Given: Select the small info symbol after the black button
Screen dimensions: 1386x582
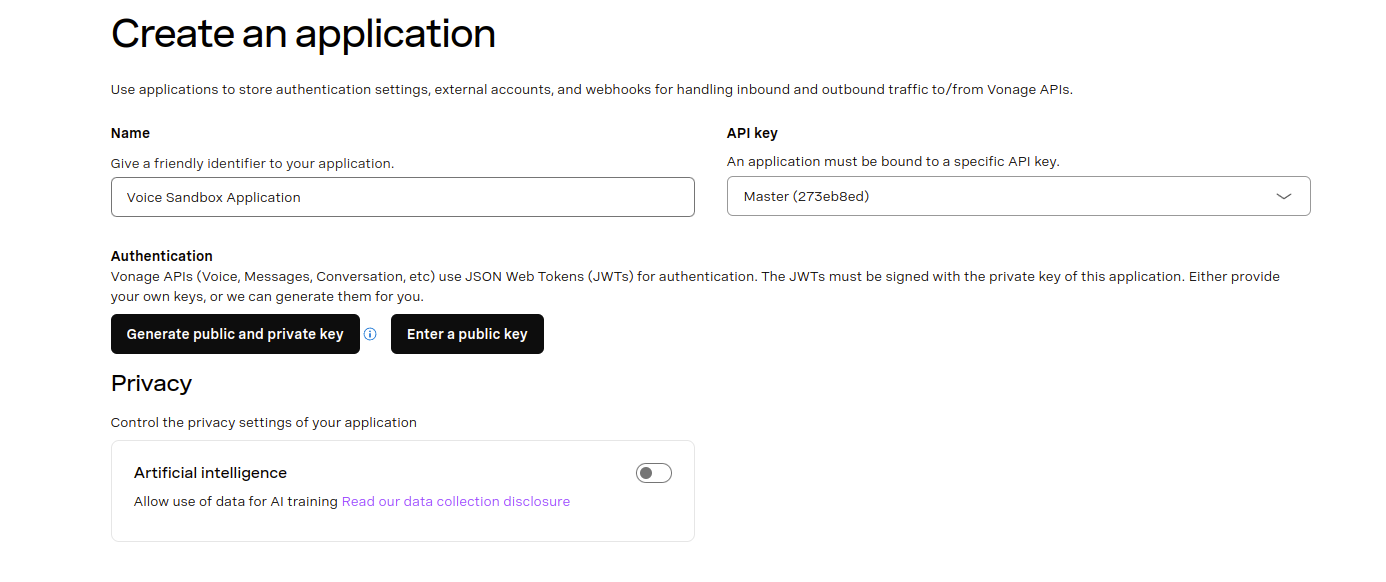Looking at the screenshot, I should (x=370, y=334).
